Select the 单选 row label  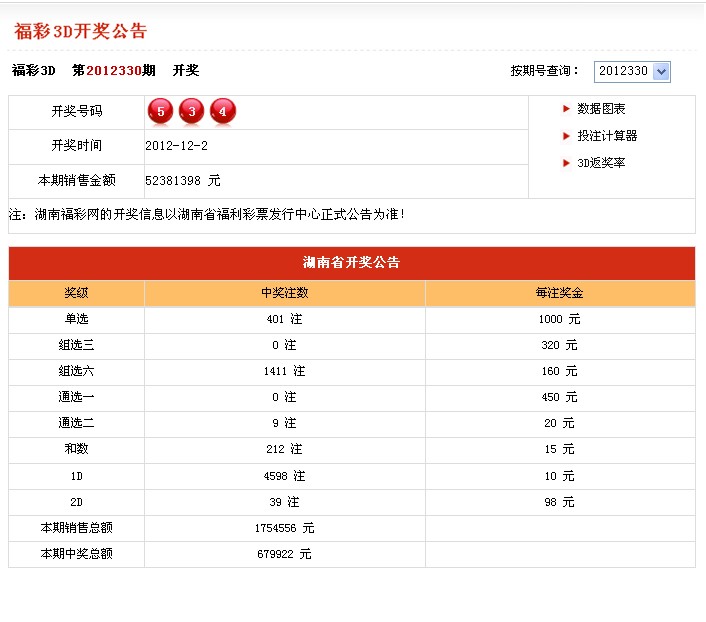77,319
